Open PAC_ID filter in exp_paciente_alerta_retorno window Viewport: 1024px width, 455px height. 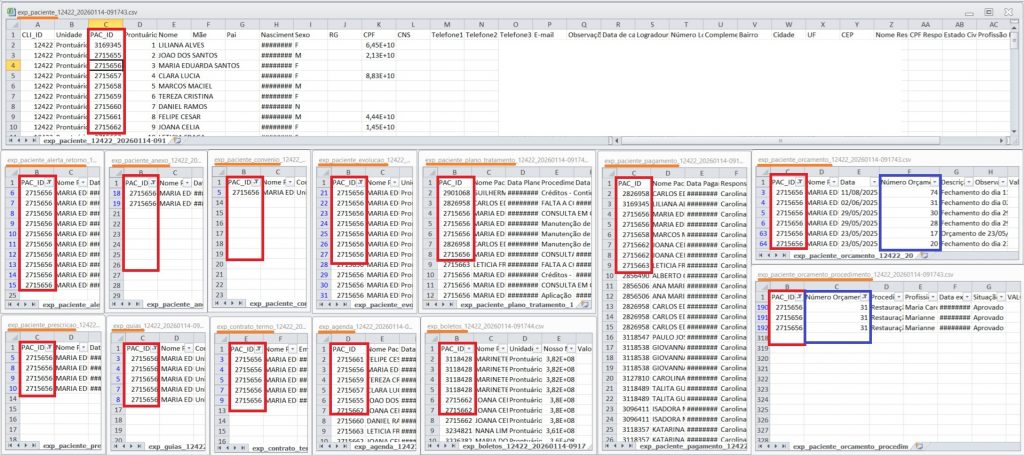click(48, 183)
